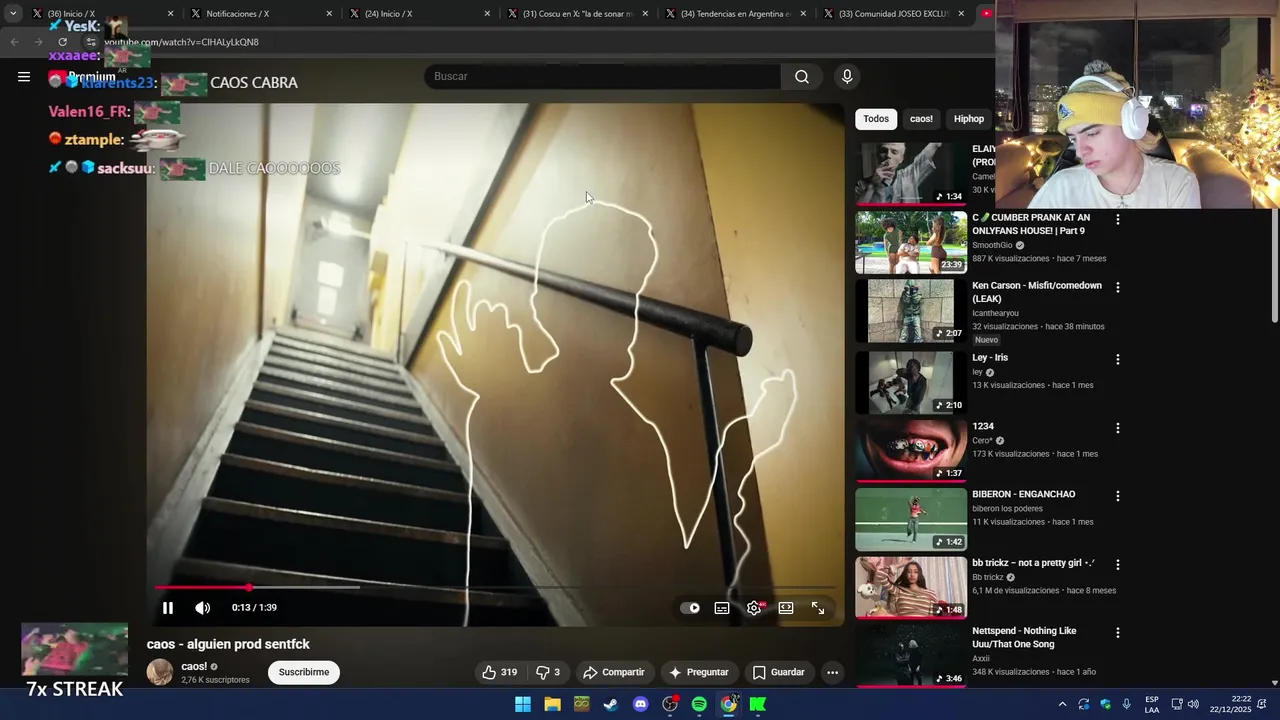
Task: Open Ken Carson Misfit/comedown video title
Action: pyautogui.click(x=1037, y=292)
